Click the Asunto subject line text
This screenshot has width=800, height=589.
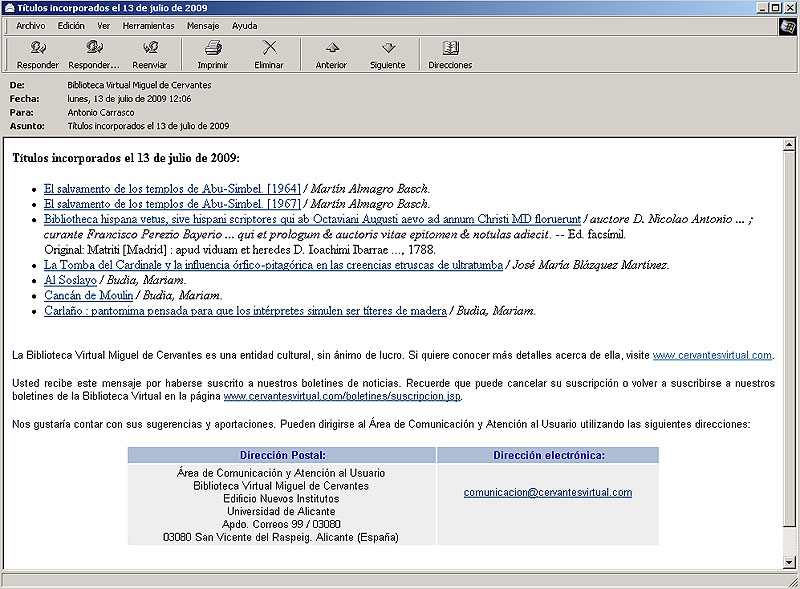[148, 126]
